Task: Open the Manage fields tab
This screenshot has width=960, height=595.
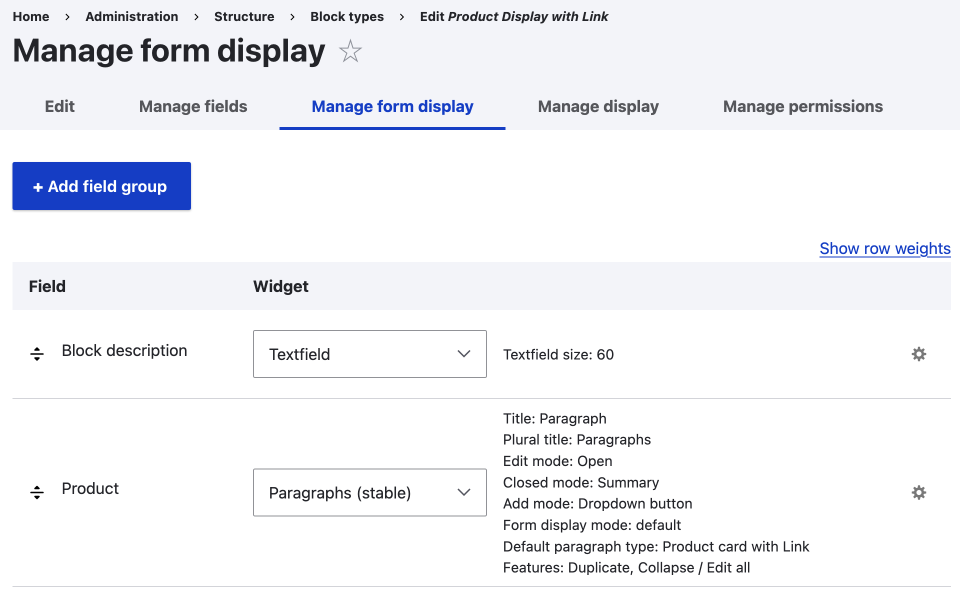Action: (193, 106)
